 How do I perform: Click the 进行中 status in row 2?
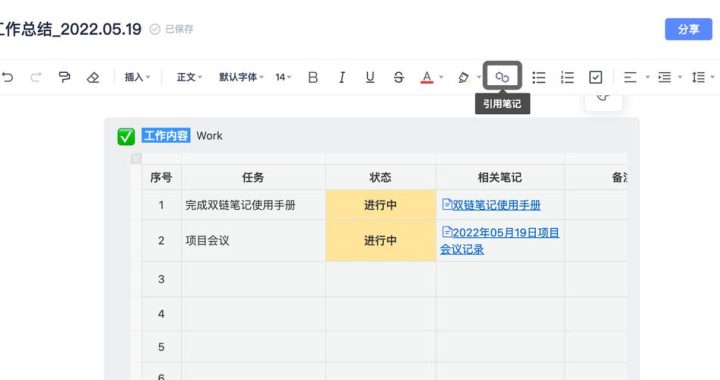click(x=380, y=240)
